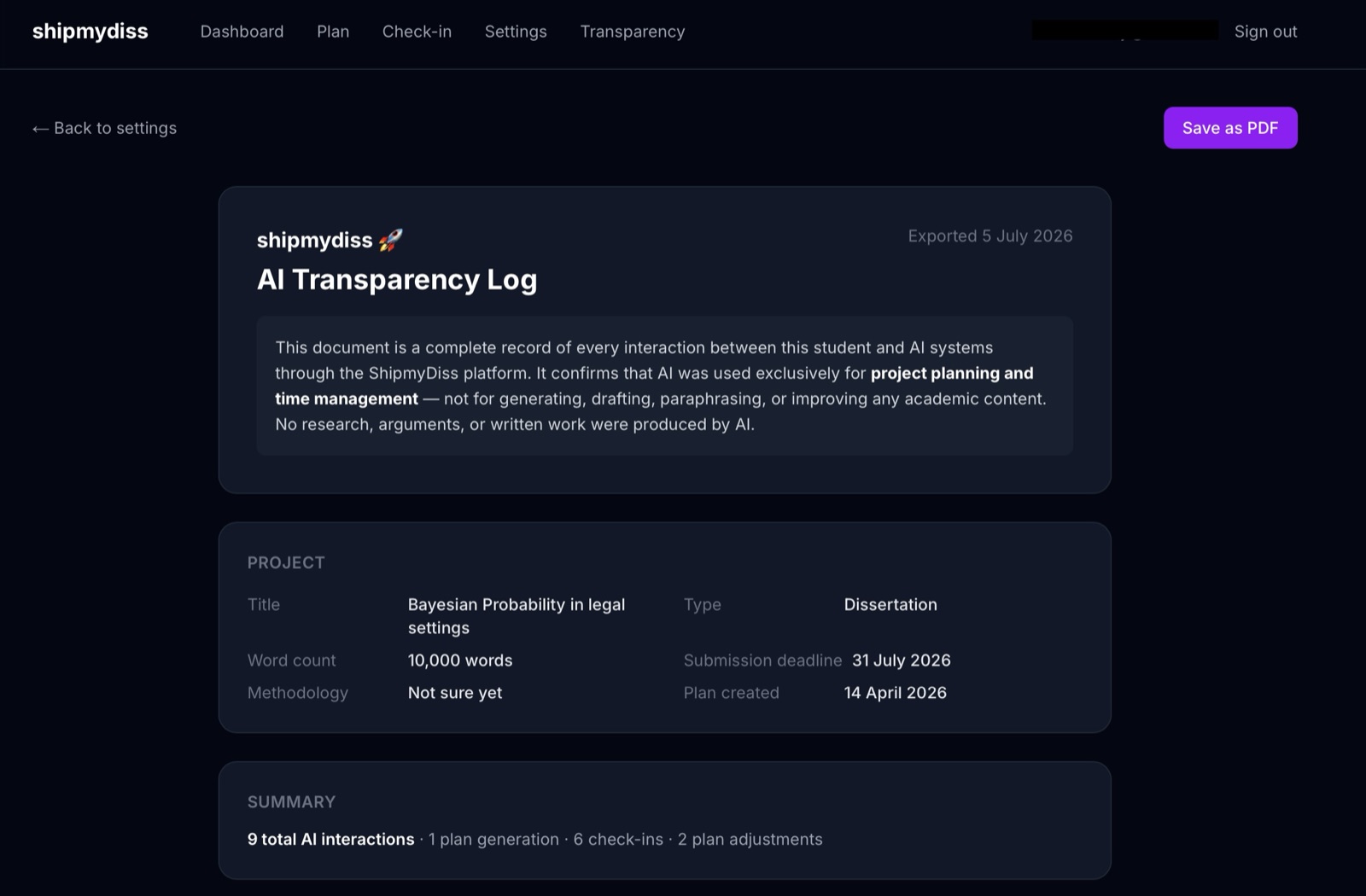Click the SUMMARY section header

291,802
